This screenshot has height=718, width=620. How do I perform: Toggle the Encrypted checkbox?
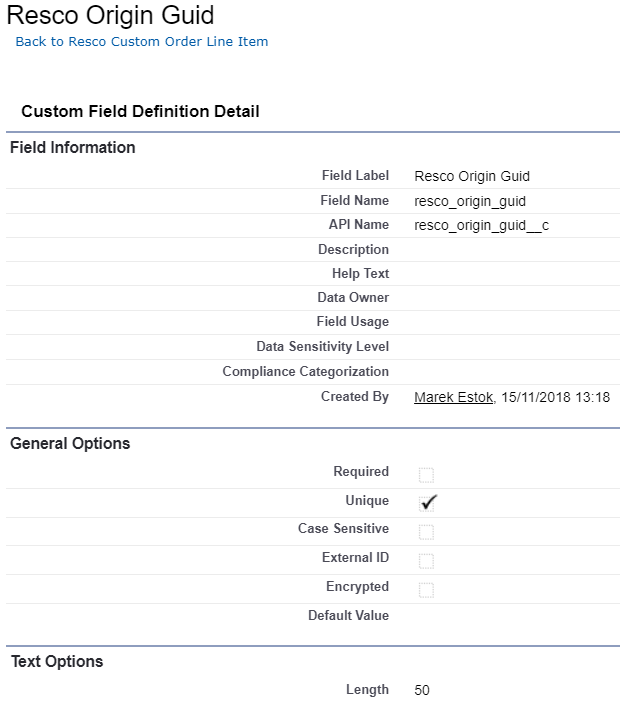[x=426, y=590]
